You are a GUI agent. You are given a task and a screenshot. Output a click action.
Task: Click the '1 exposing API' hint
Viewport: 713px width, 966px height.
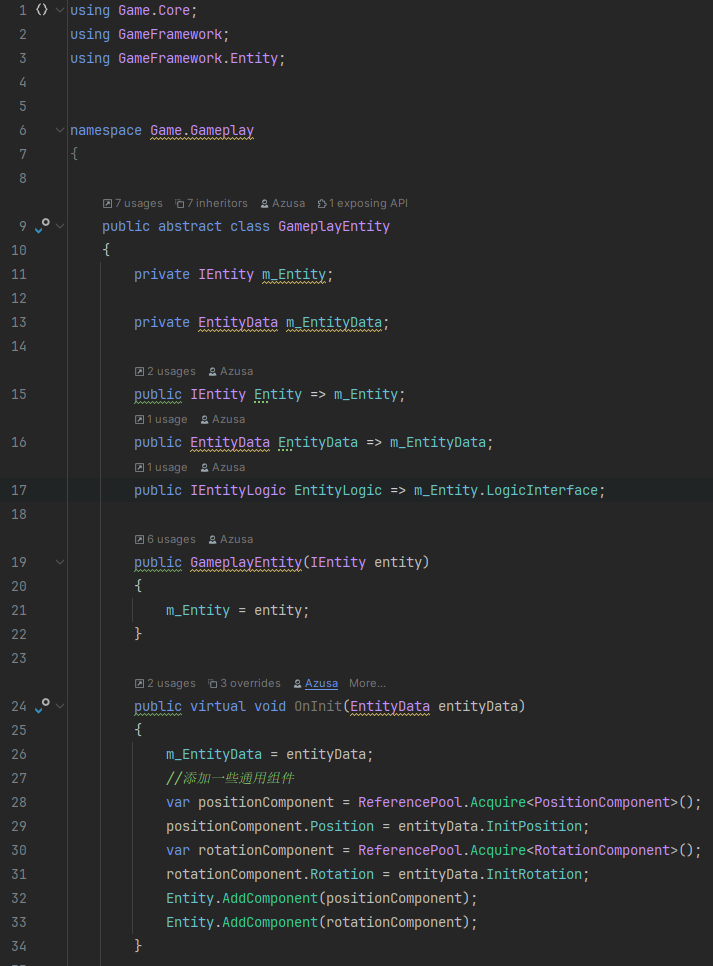coord(362,203)
